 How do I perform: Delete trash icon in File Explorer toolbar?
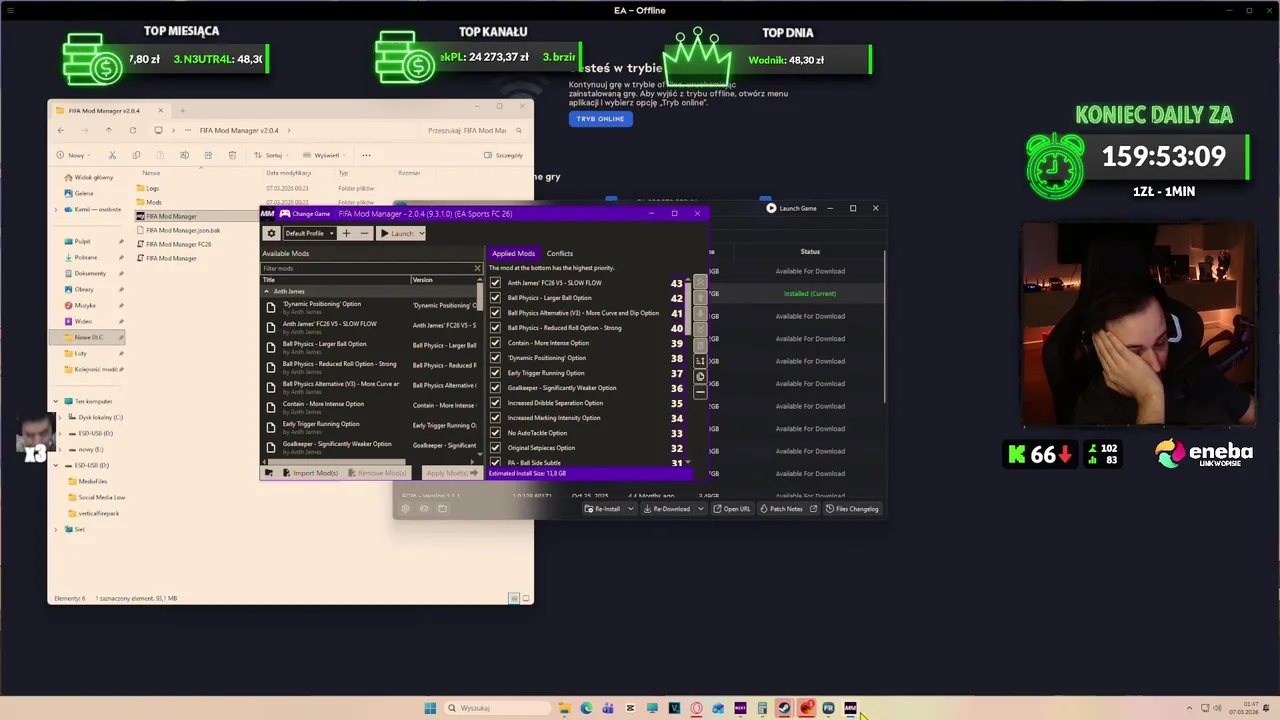click(x=232, y=155)
